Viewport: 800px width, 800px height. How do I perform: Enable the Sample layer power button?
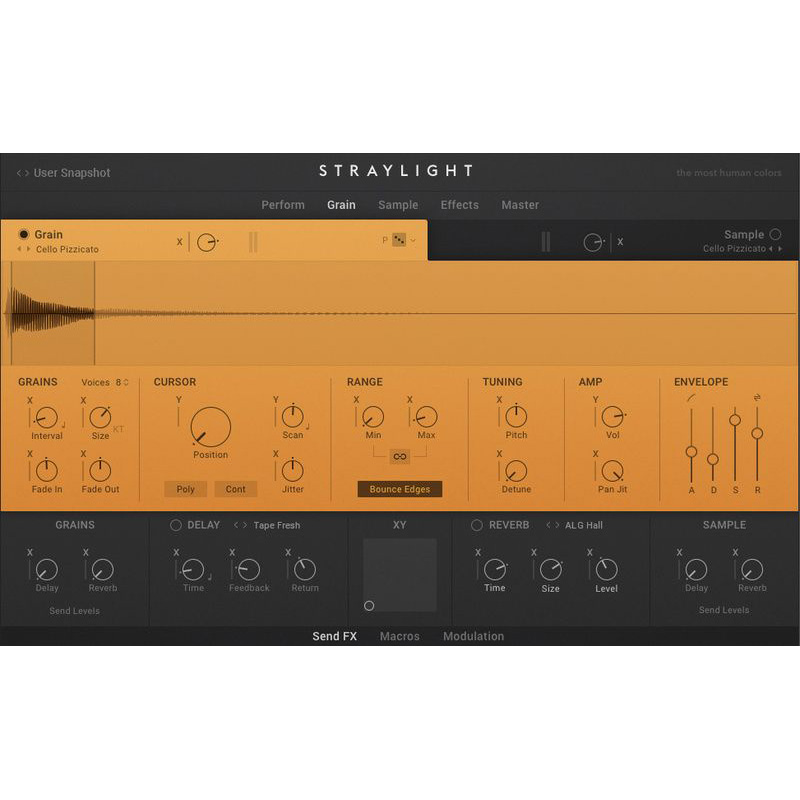coord(776,234)
